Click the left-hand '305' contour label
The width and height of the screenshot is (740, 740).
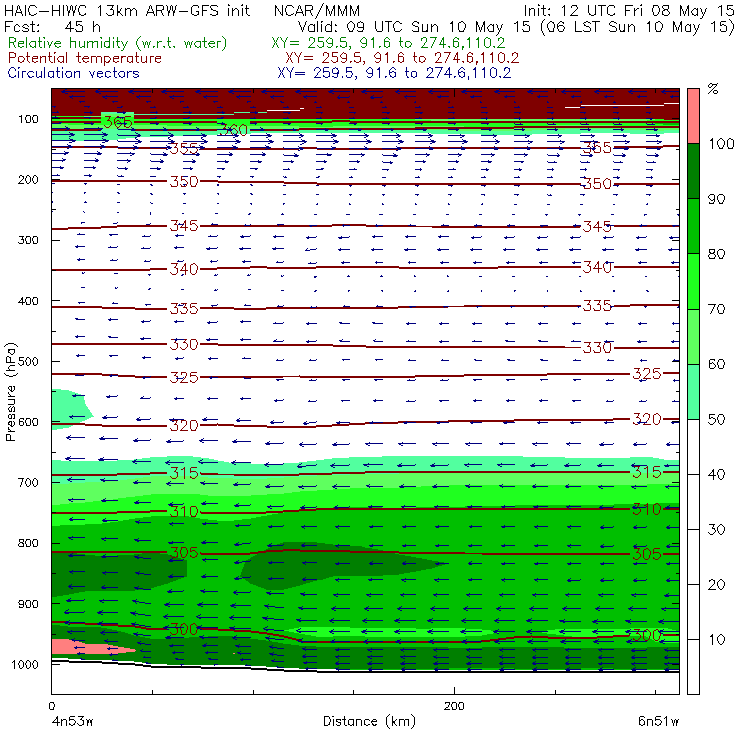[x=184, y=553]
